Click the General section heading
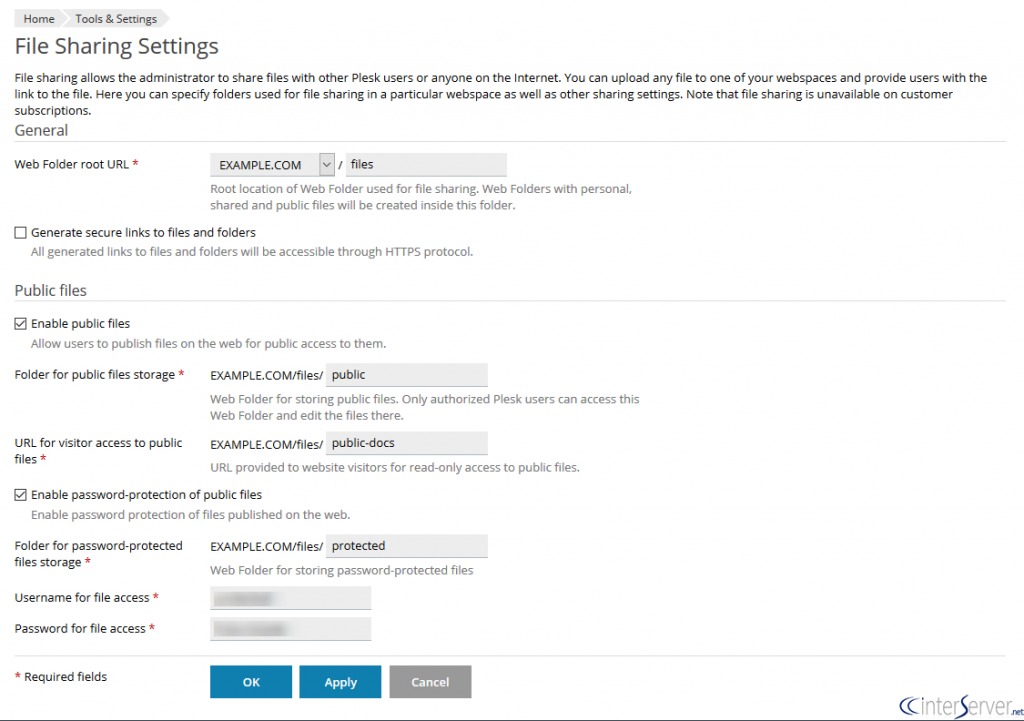Image resolution: width=1024 pixels, height=721 pixels. 41,131
